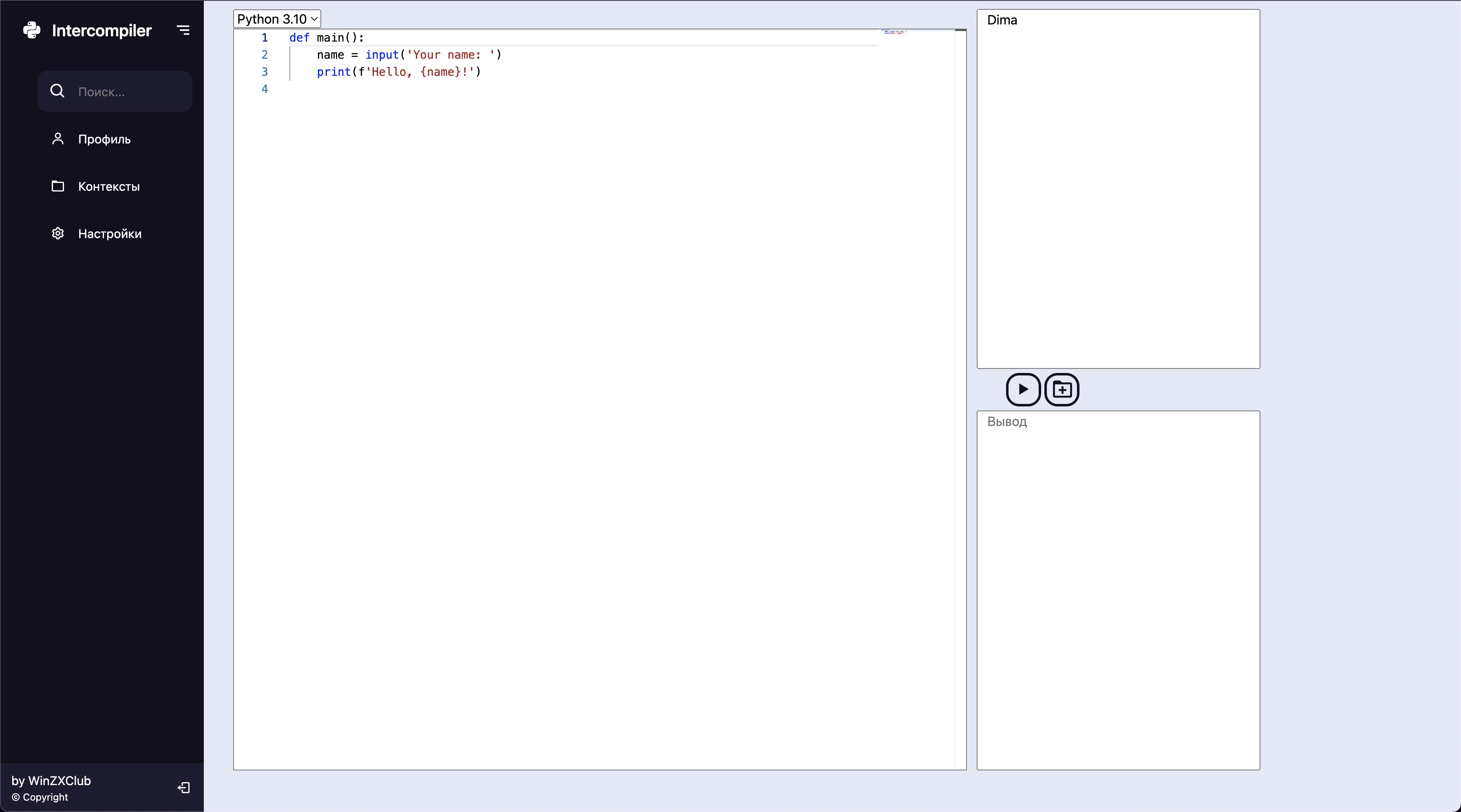Click the editor vertical scrollbar
Image resolution: width=1461 pixels, height=812 pixels.
960,397
